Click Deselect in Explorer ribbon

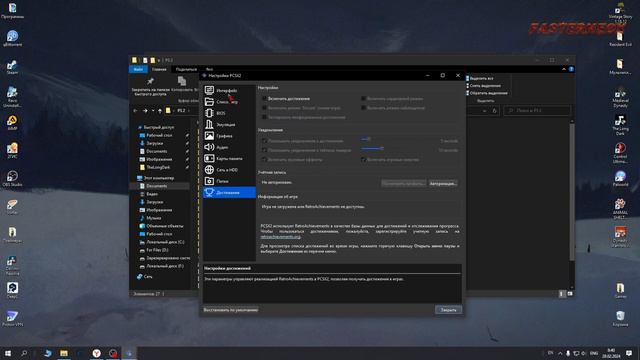click(483, 86)
